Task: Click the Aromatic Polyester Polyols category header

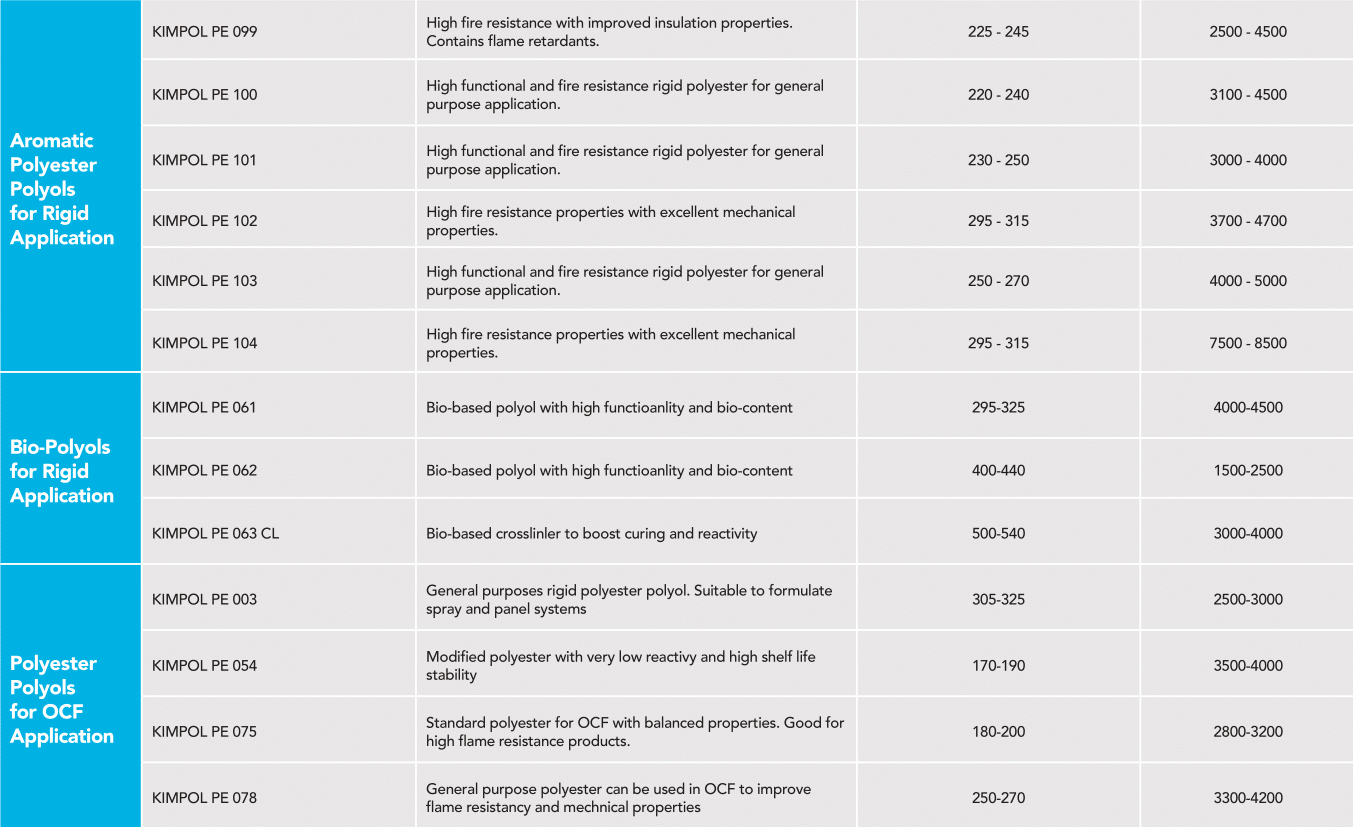Action: [62, 189]
